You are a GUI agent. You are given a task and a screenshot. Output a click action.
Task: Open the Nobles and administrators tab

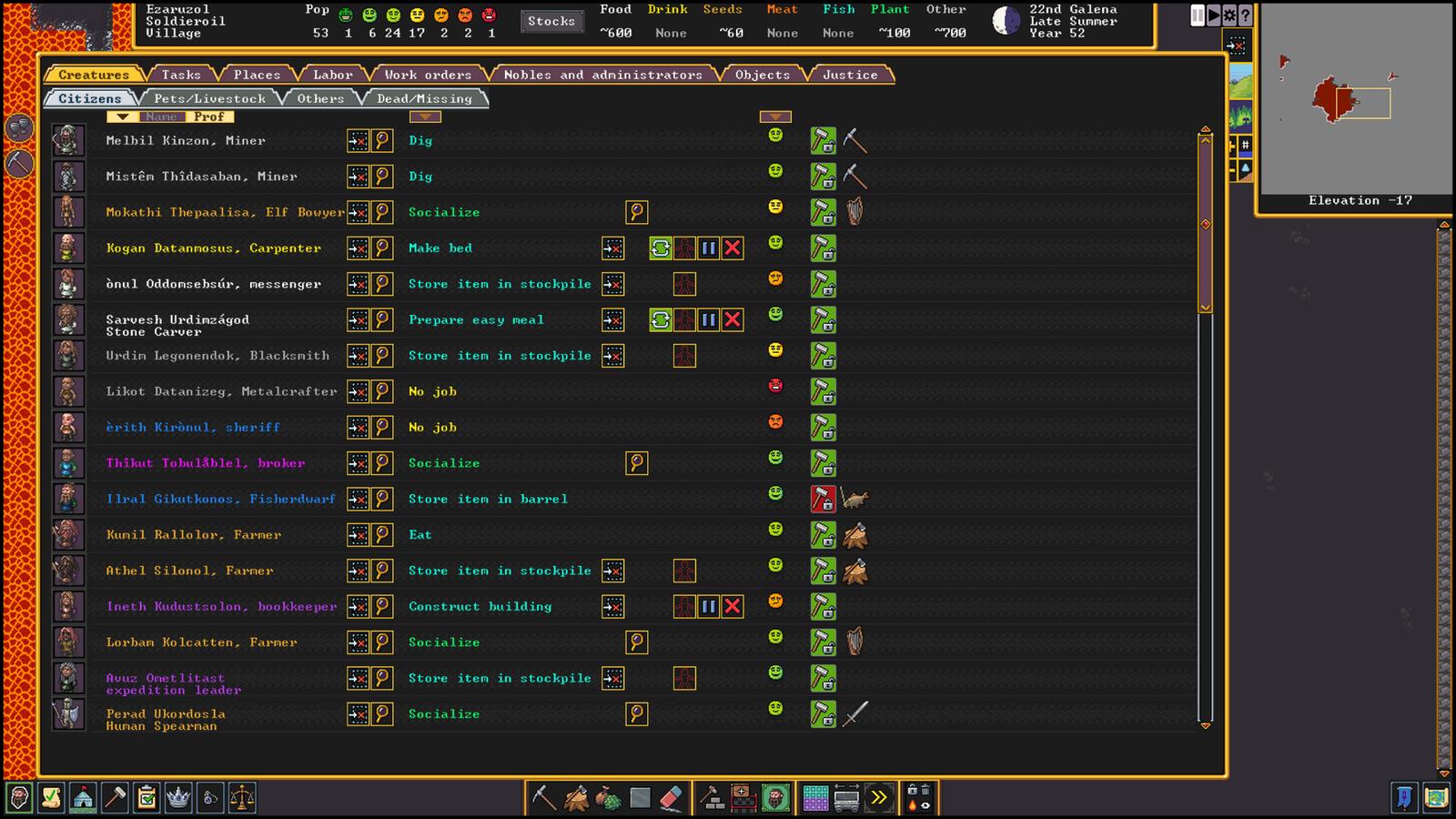pos(603,75)
